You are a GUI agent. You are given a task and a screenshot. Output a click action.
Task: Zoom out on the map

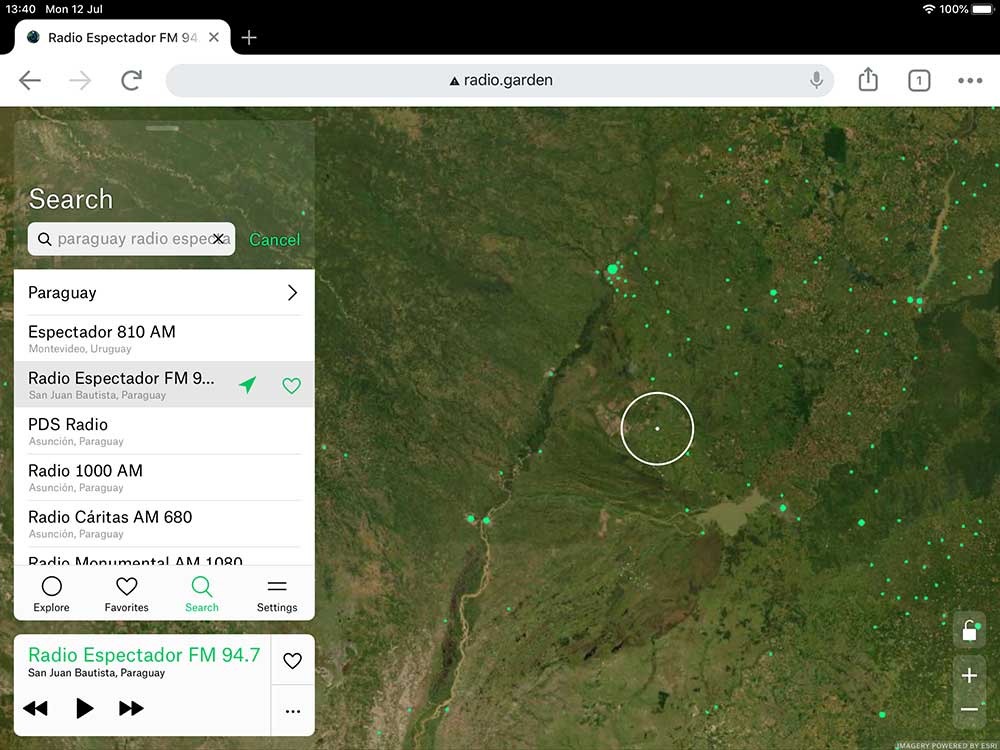969,709
